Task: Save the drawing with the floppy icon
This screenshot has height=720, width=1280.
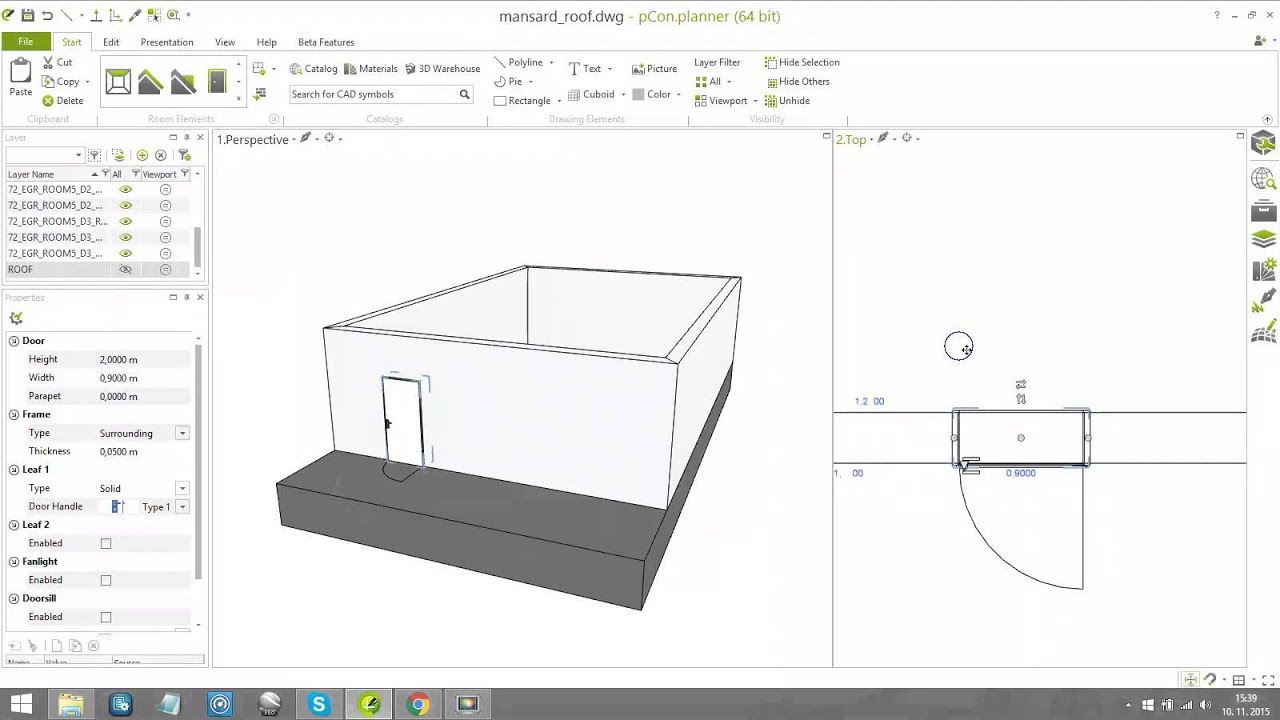Action: pos(28,15)
